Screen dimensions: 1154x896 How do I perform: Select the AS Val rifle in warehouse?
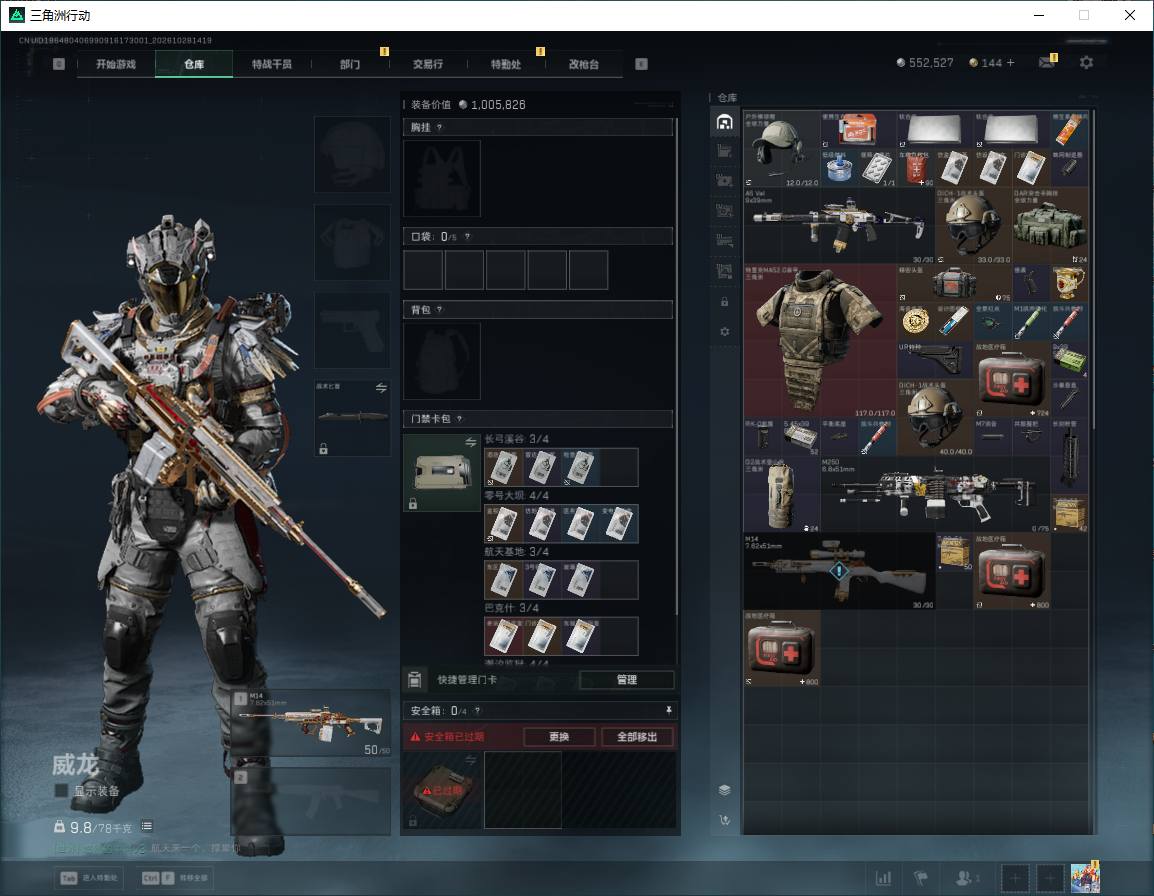[x=839, y=225]
